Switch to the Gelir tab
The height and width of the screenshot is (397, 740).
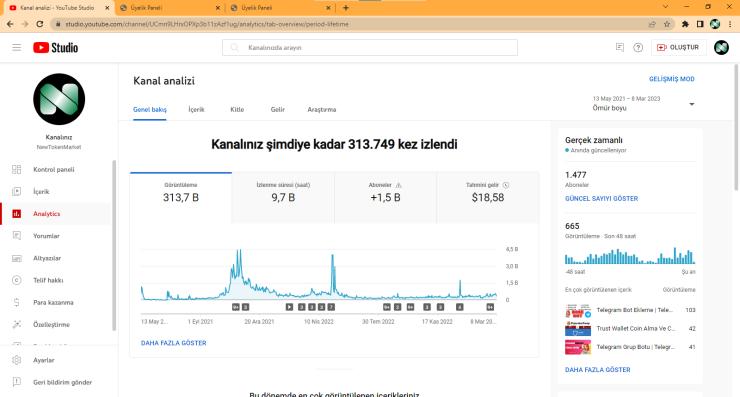click(x=278, y=110)
